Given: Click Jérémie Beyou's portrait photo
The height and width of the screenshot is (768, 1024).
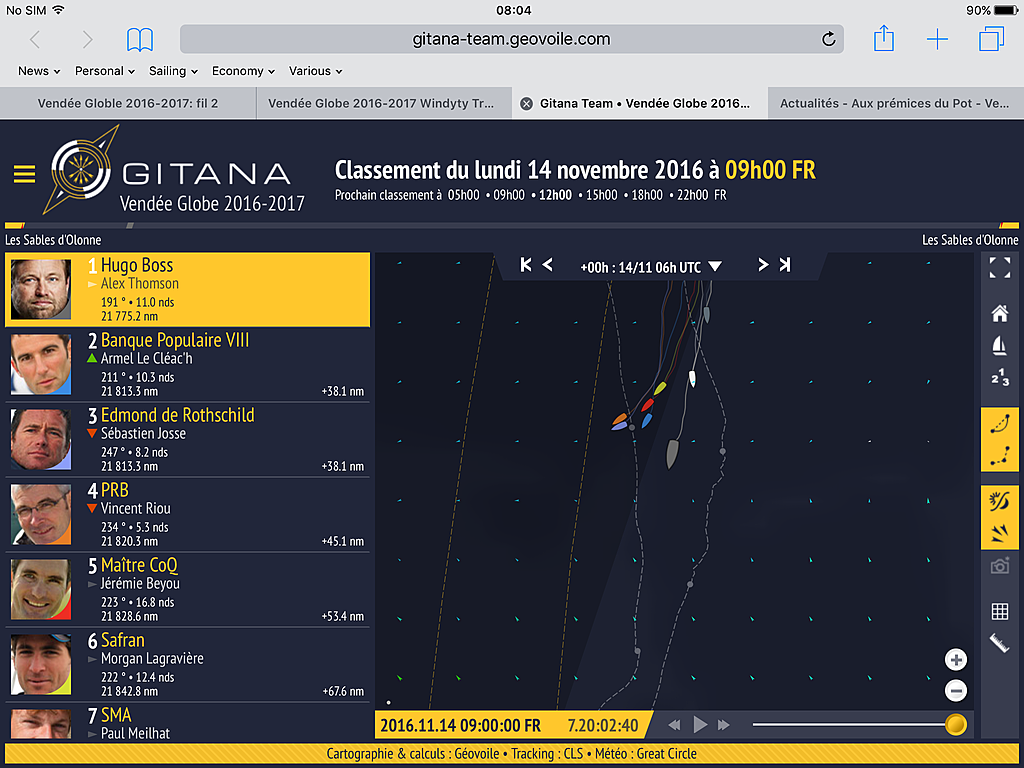Looking at the screenshot, I should 41,590.
